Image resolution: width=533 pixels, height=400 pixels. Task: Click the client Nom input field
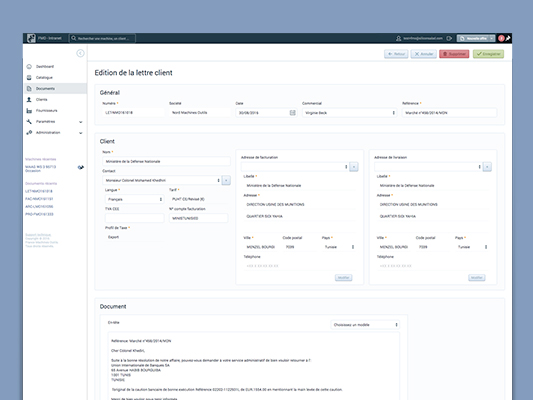pyautogui.click(x=167, y=161)
